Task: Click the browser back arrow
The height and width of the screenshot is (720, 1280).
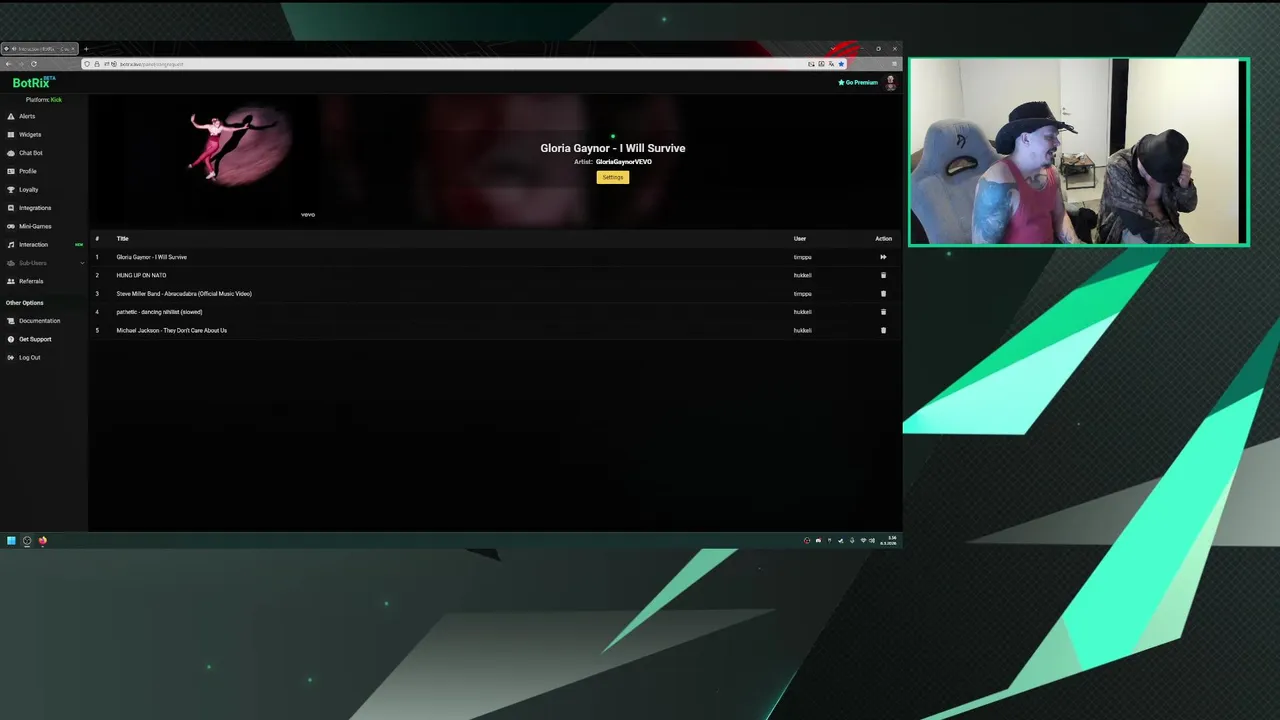Action: pyautogui.click(x=9, y=64)
